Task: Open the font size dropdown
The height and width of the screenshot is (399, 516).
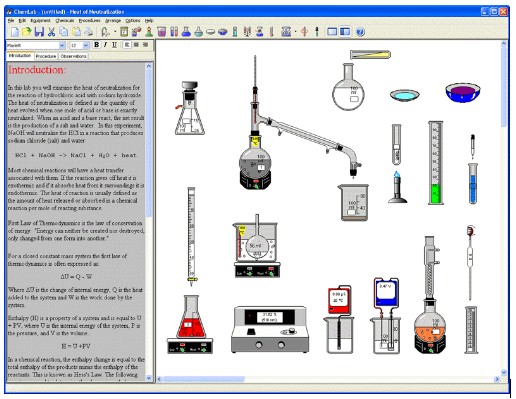Action: pyautogui.click(x=86, y=45)
